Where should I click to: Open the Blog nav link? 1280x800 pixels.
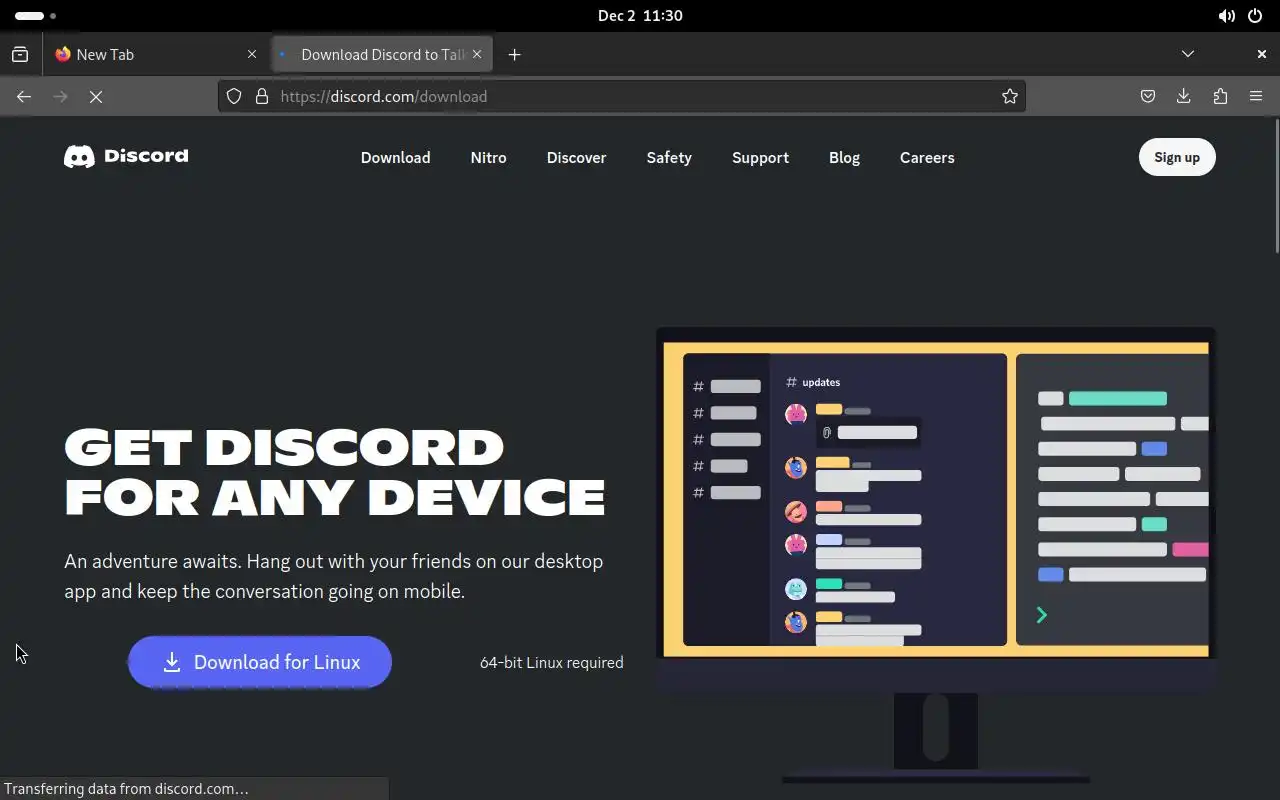click(844, 157)
